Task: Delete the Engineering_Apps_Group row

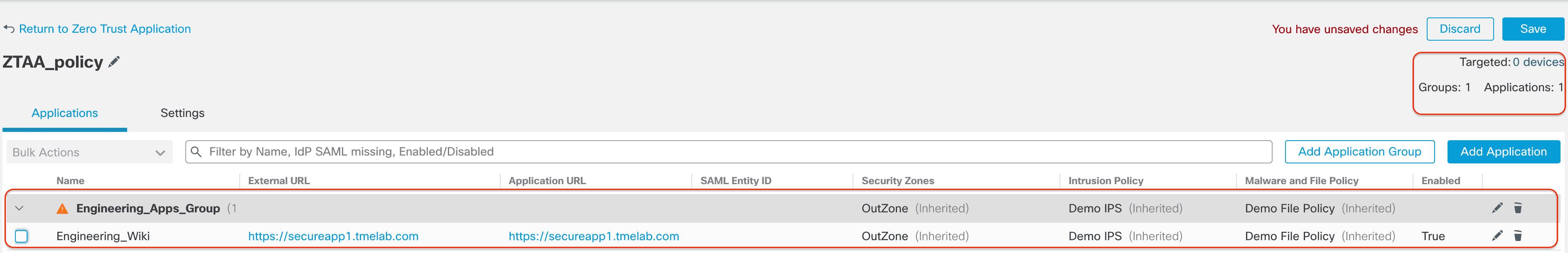Action: pos(1517,208)
